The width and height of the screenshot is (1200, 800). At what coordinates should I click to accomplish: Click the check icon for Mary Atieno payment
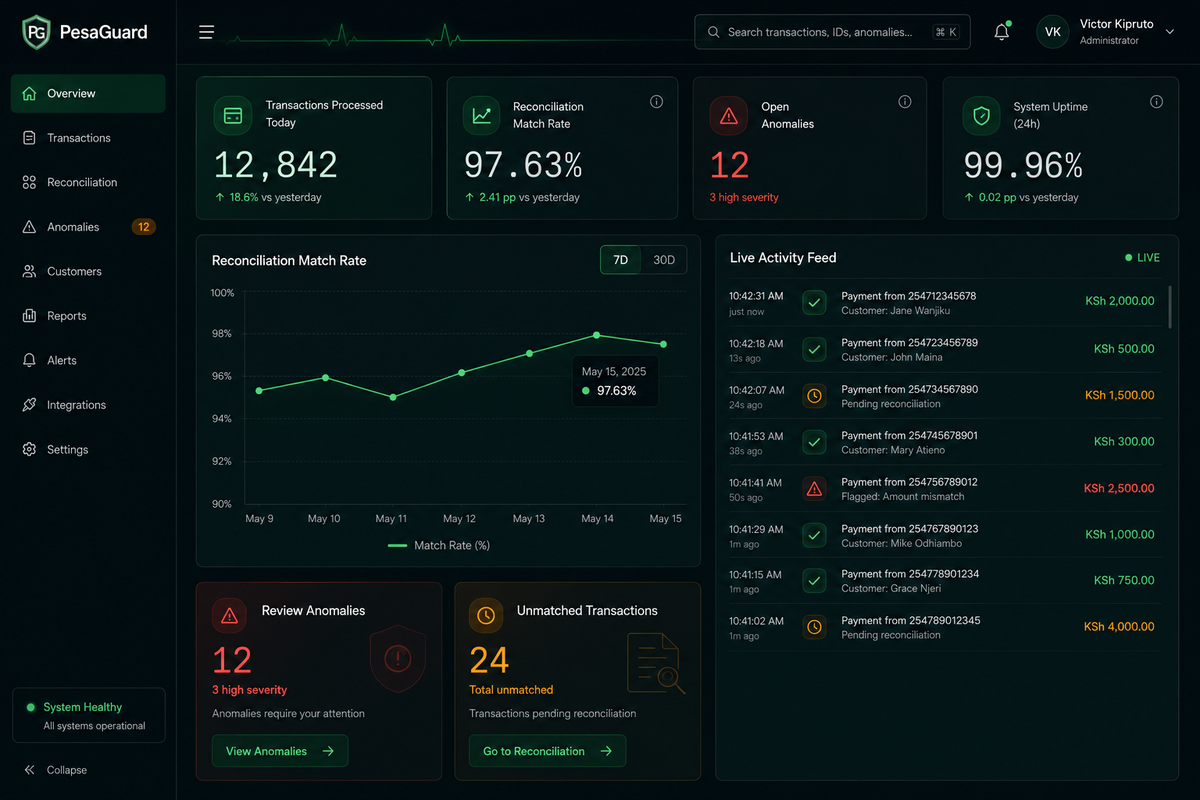(815, 442)
